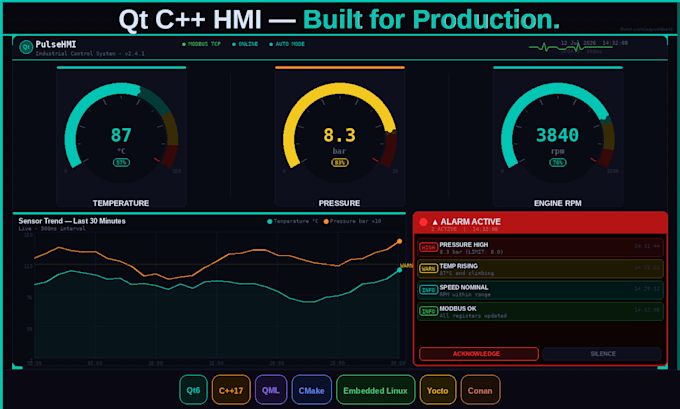Select the QML technology tag

(271, 390)
